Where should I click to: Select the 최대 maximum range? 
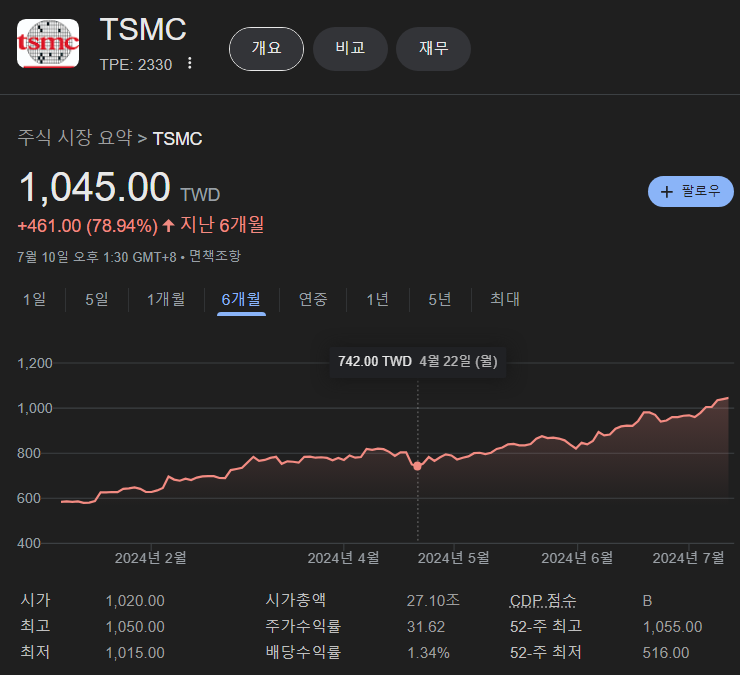(505, 299)
